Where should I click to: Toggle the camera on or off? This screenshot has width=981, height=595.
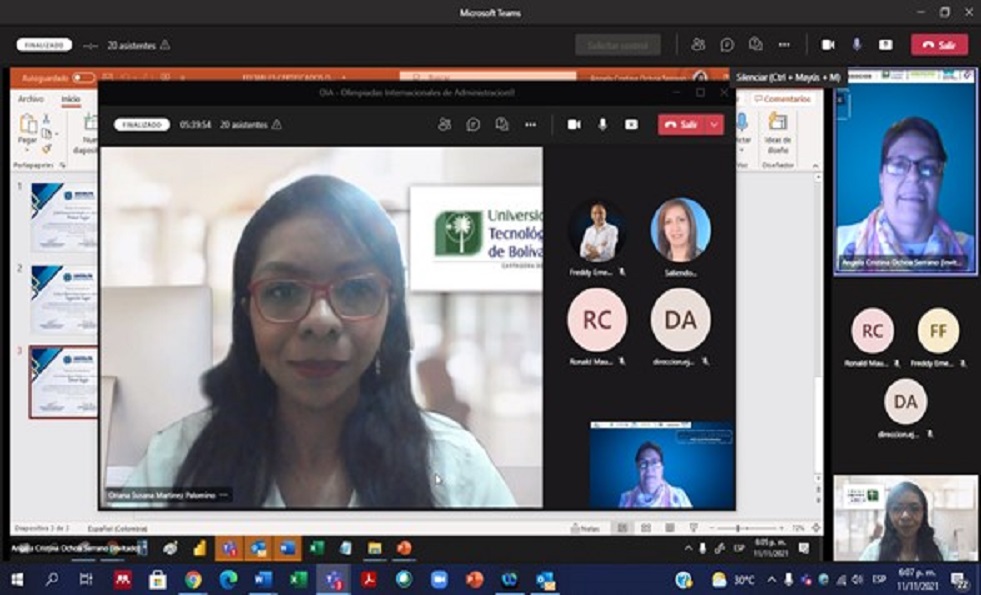pos(828,45)
